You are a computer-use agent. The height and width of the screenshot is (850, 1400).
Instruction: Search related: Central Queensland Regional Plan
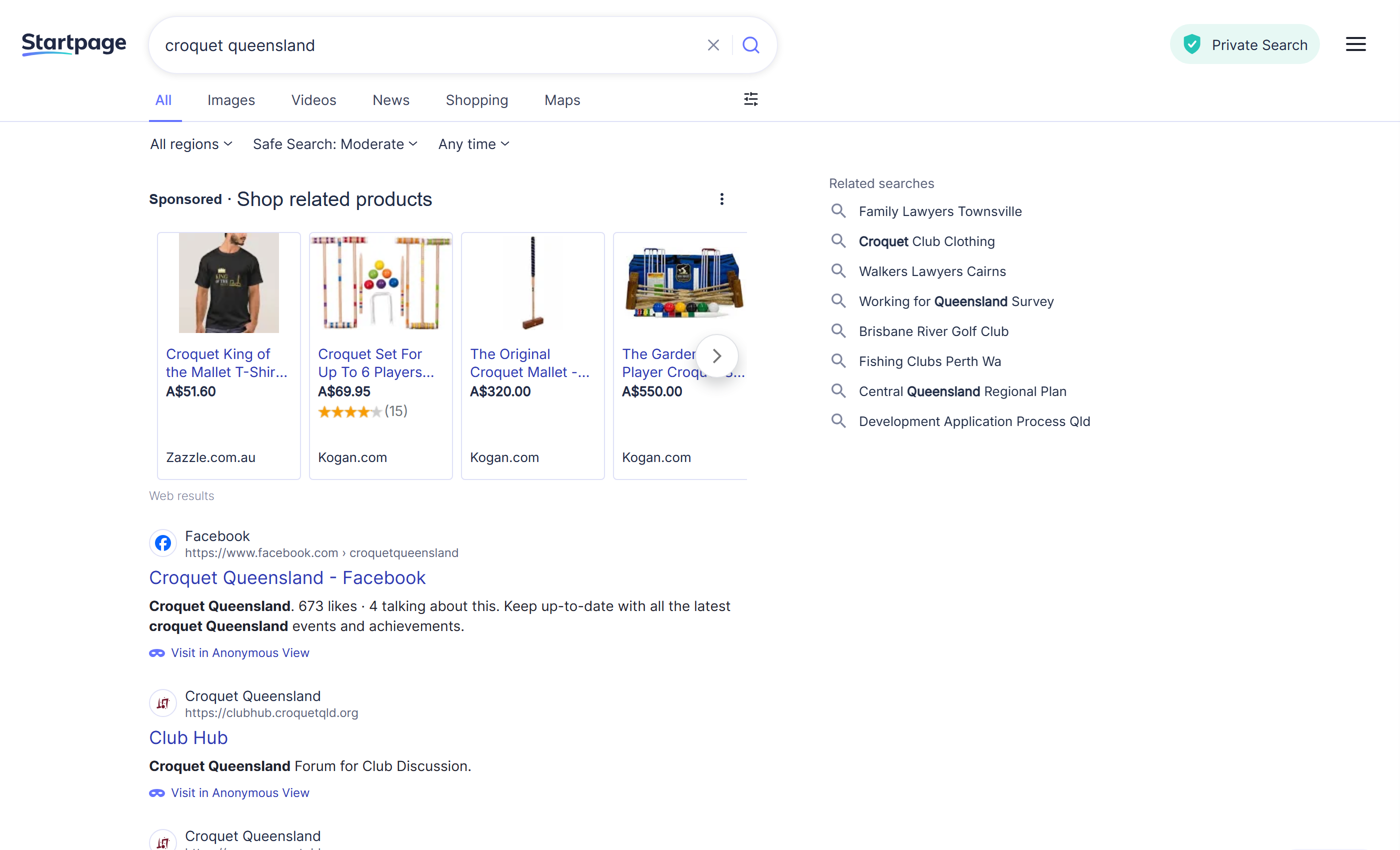point(962,391)
